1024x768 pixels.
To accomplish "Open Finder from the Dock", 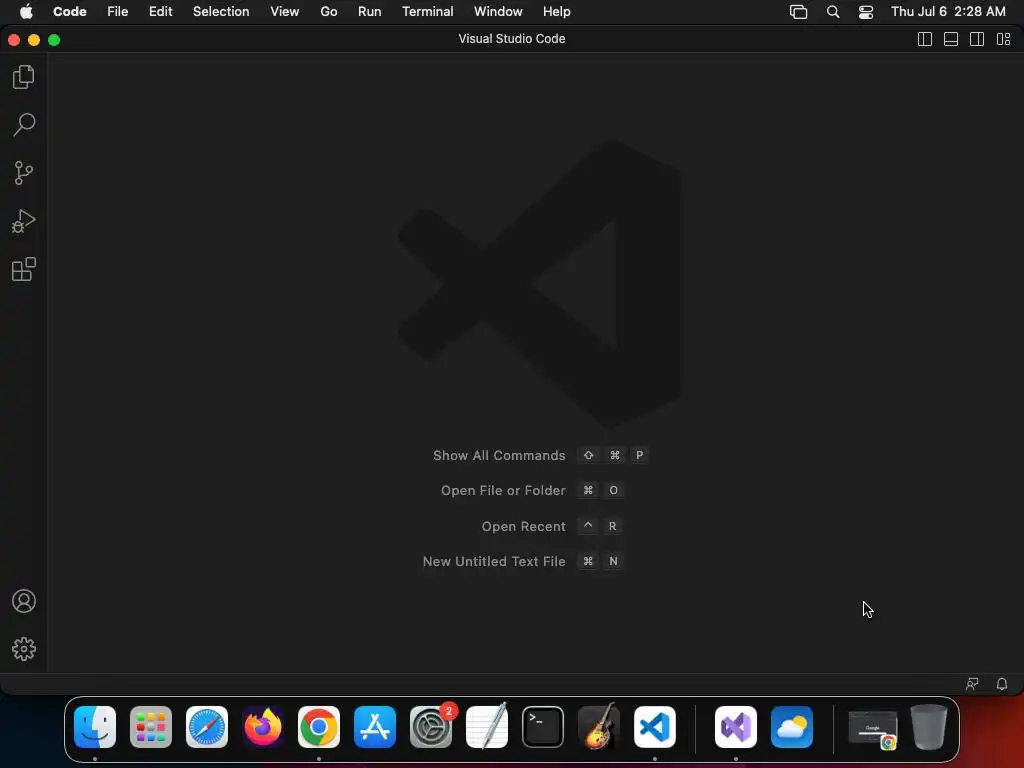I will [x=95, y=727].
